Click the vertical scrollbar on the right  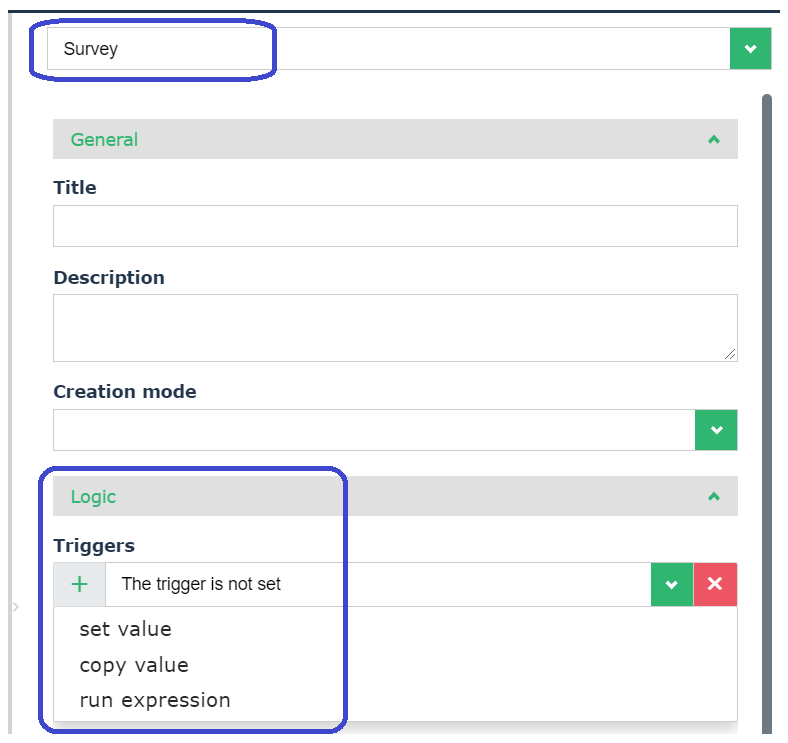pyautogui.click(x=767, y=400)
